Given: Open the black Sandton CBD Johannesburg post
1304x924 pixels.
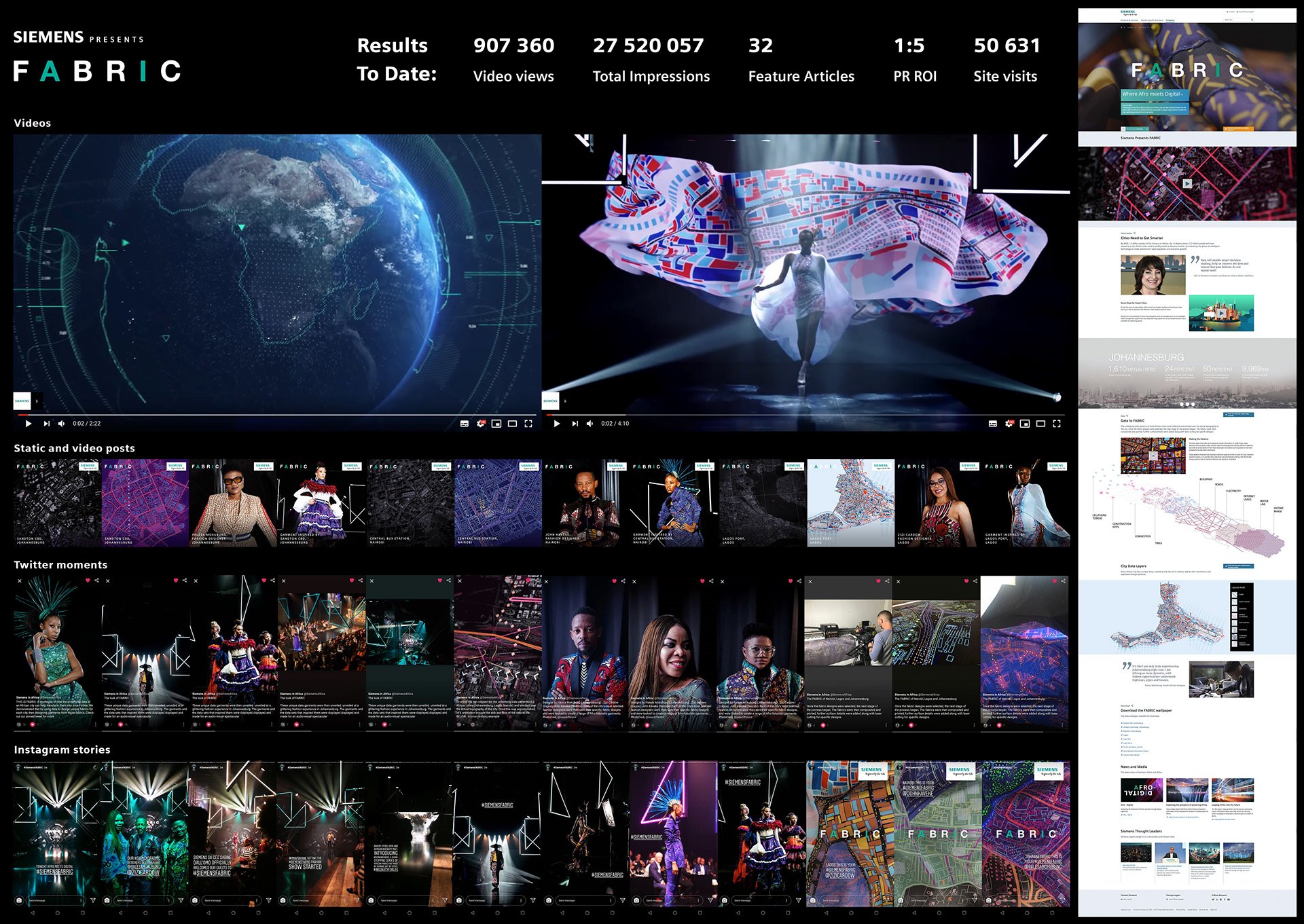Looking at the screenshot, I should point(58,503).
